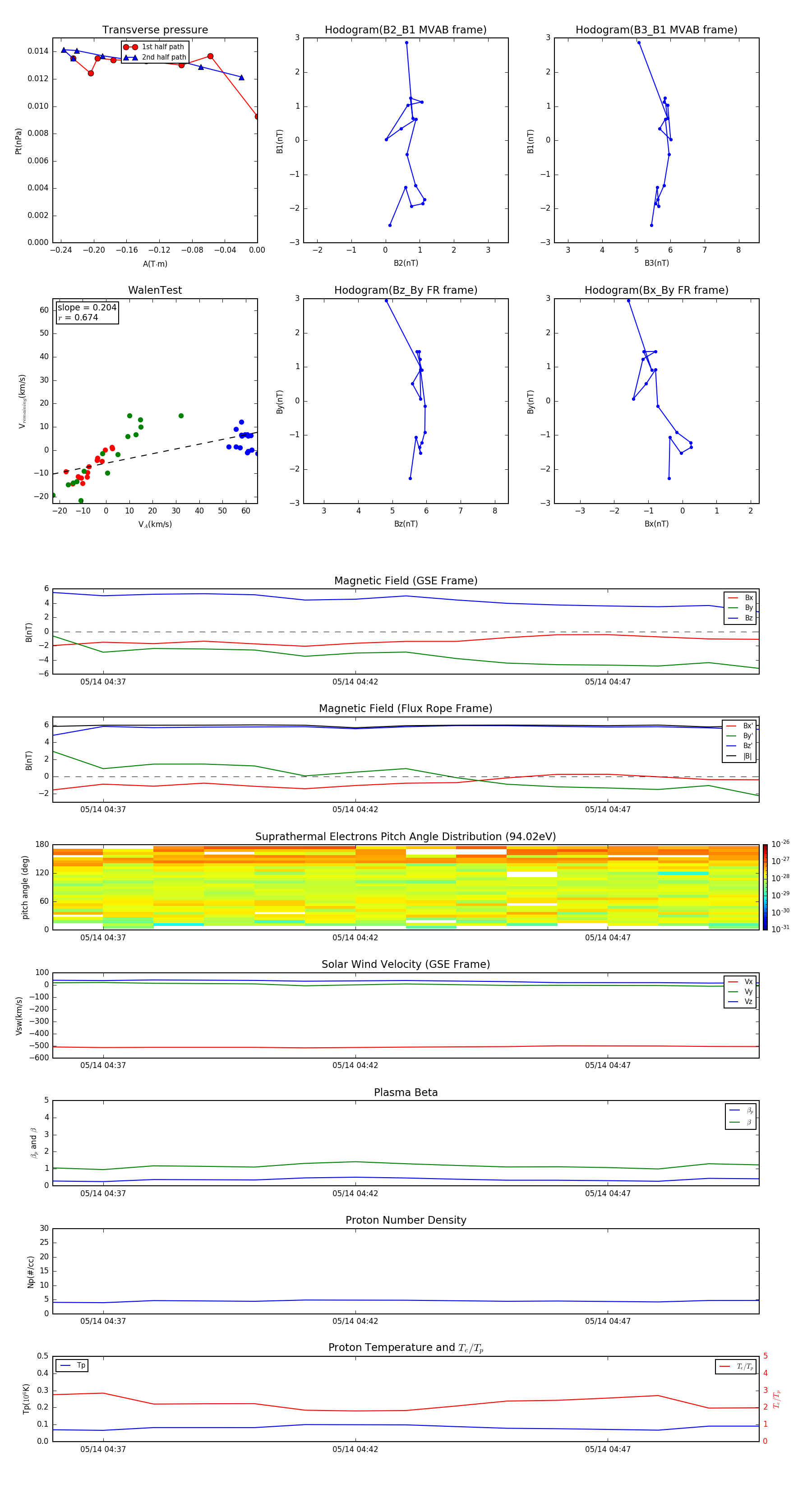
Task: Click the "Magnetic Field (Flux Rope Frame)" title
Action: click(405, 709)
